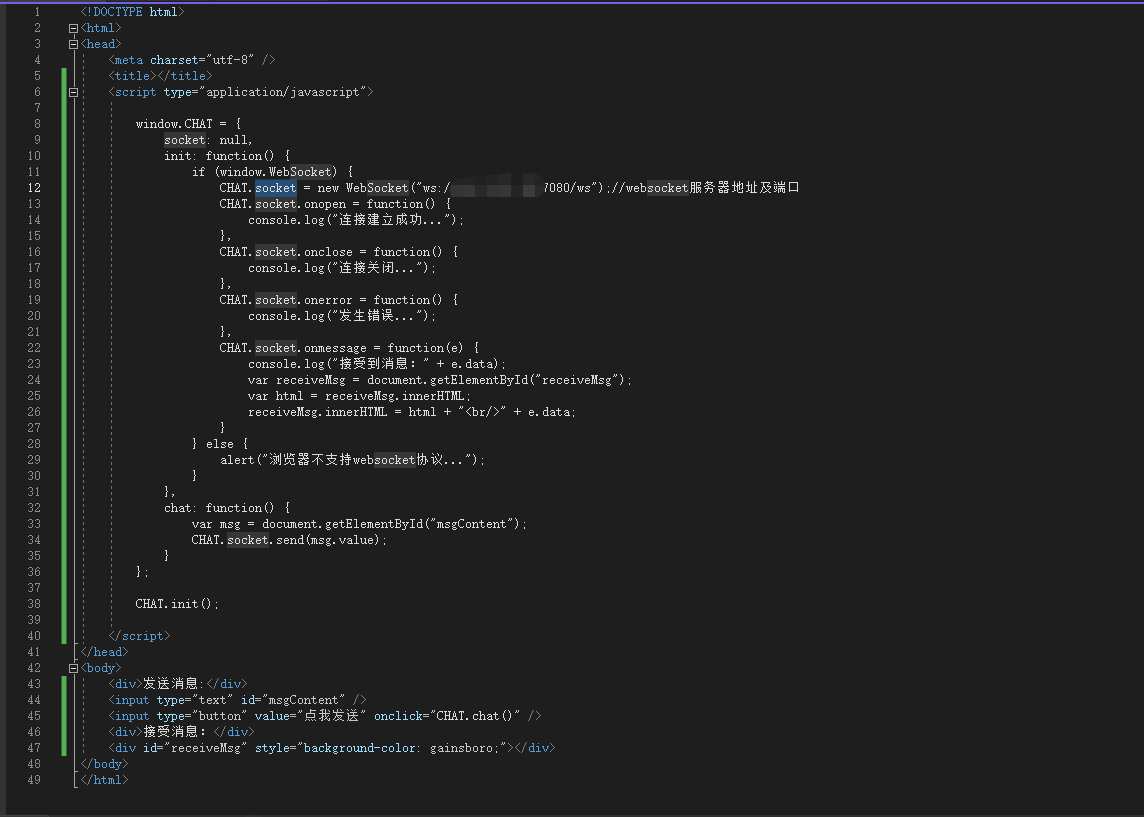Click line number 12 in the gutter
Screen dimensions: 1144x817
pyautogui.click(x=34, y=188)
